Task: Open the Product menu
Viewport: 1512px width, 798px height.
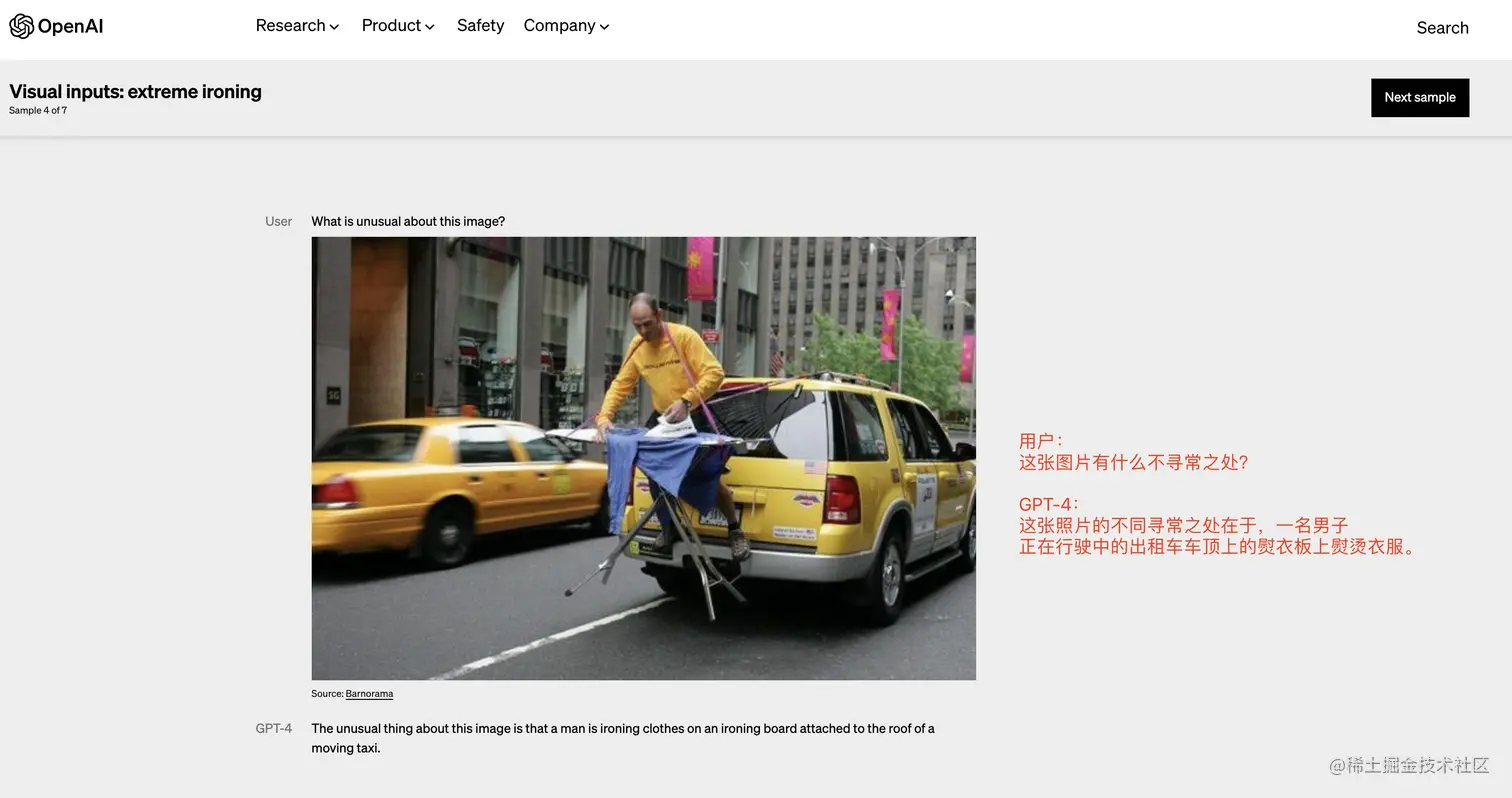Action: pos(391,26)
